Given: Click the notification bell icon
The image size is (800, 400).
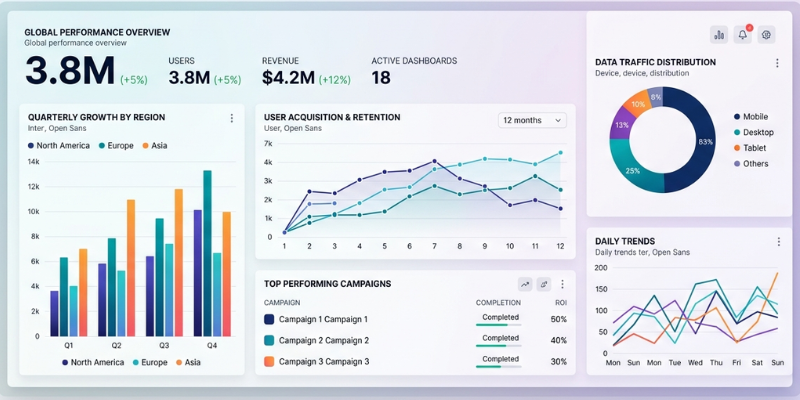Looking at the screenshot, I should click(x=743, y=35).
